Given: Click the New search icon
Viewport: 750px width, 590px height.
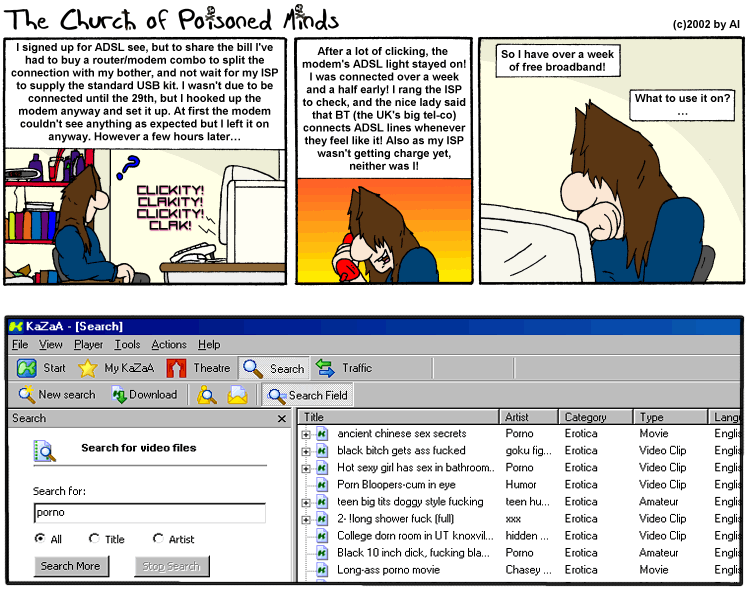Looking at the screenshot, I should 26,394.
